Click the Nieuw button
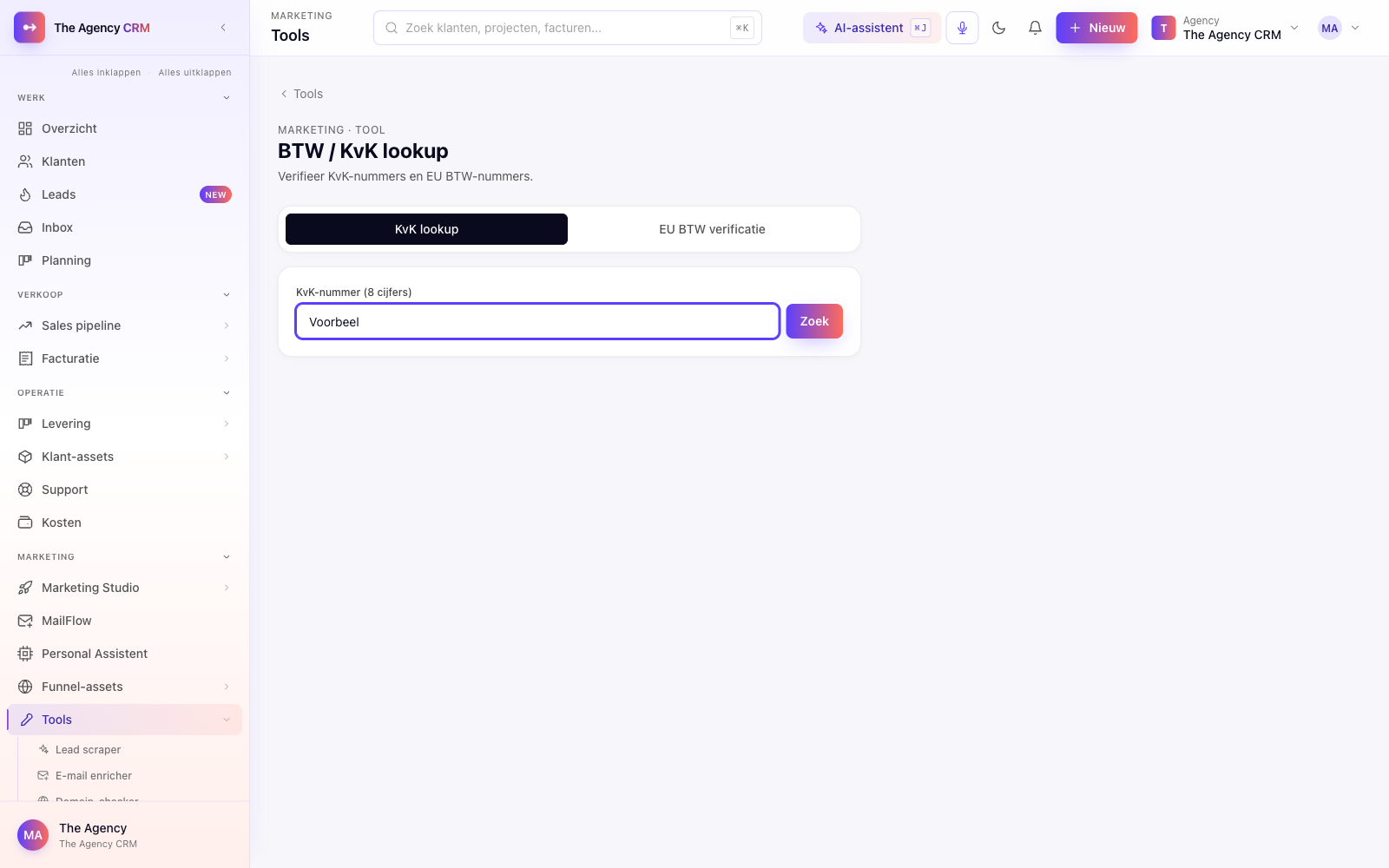1389x868 pixels. (1096, 28)
